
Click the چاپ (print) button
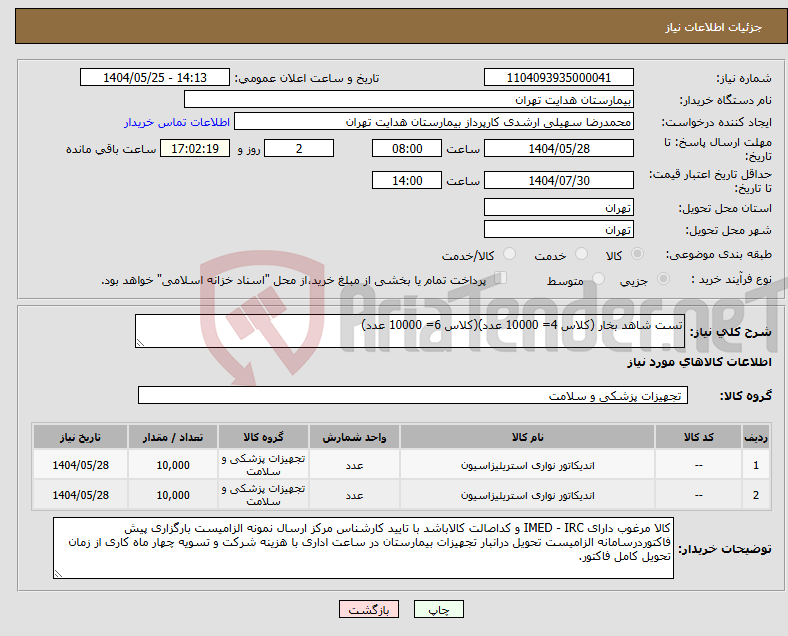438,609
